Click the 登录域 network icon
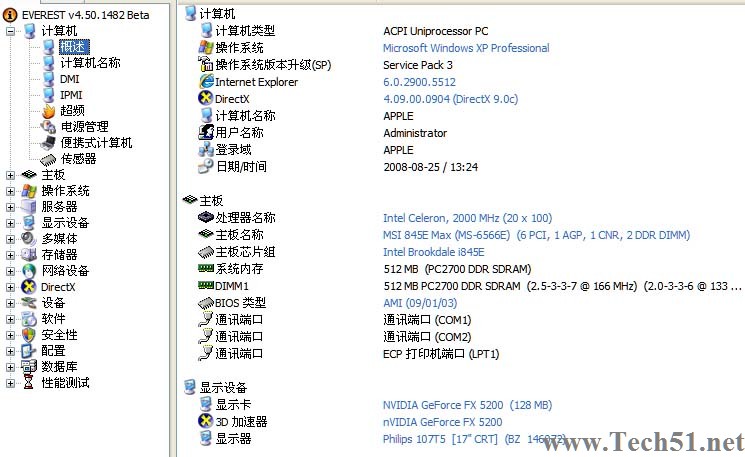Viewport: 745px width, 457px height. coord(206,150)
